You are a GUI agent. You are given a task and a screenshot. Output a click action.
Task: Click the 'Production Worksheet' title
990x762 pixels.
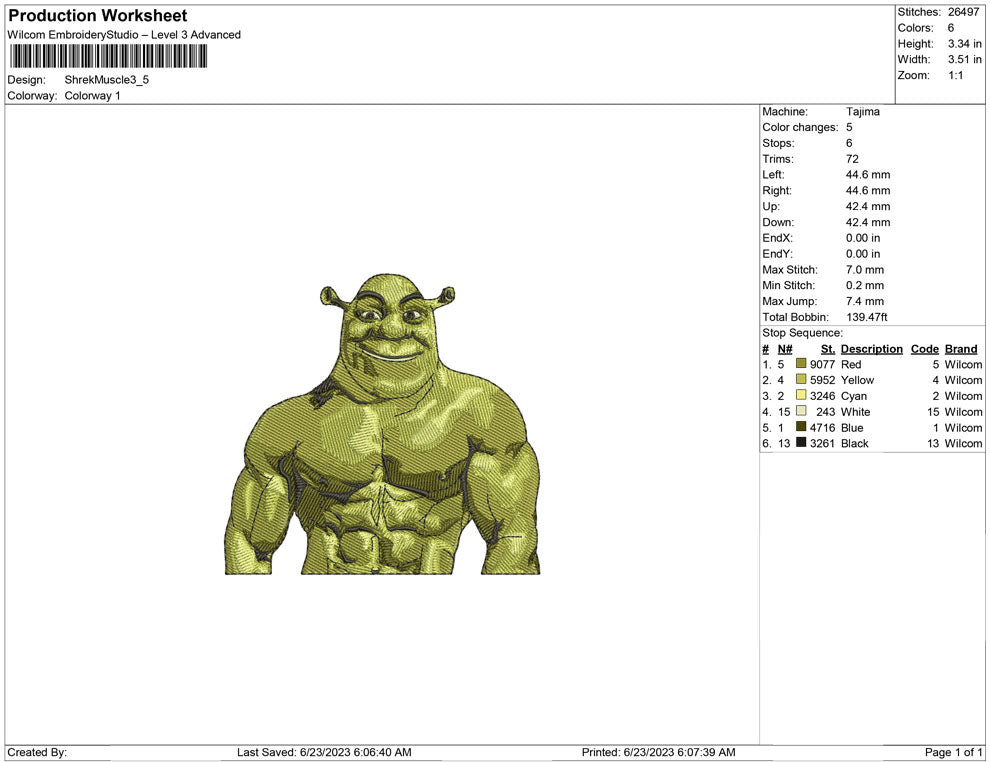[98, 16]
